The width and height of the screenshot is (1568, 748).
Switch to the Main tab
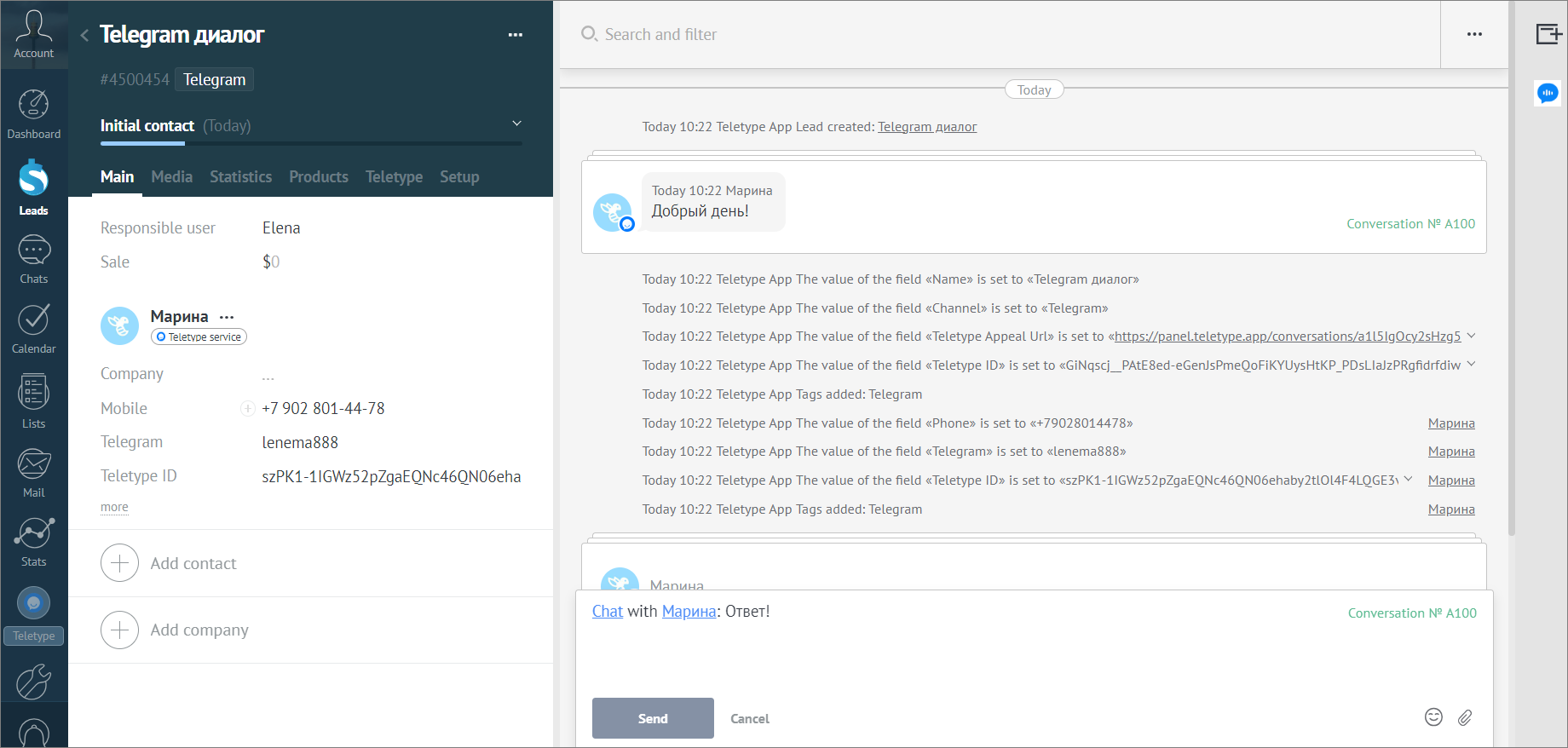tap(117, 177)
